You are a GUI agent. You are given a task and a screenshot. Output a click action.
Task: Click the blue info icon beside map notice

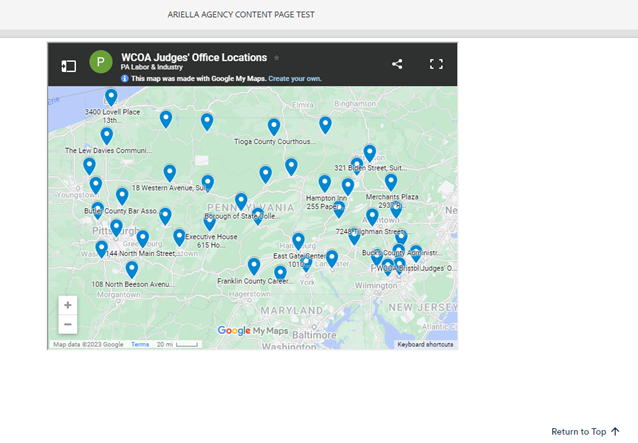[125, 79]
